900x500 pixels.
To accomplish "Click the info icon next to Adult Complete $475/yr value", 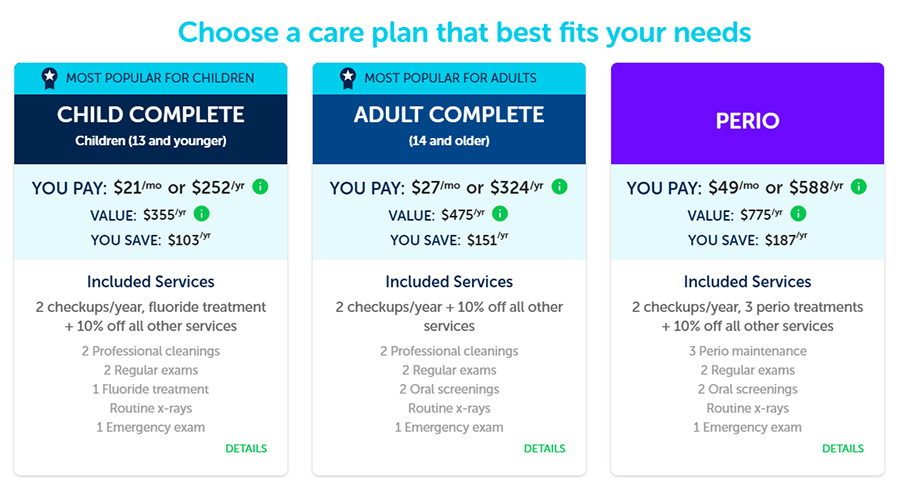I will point(500,214).
